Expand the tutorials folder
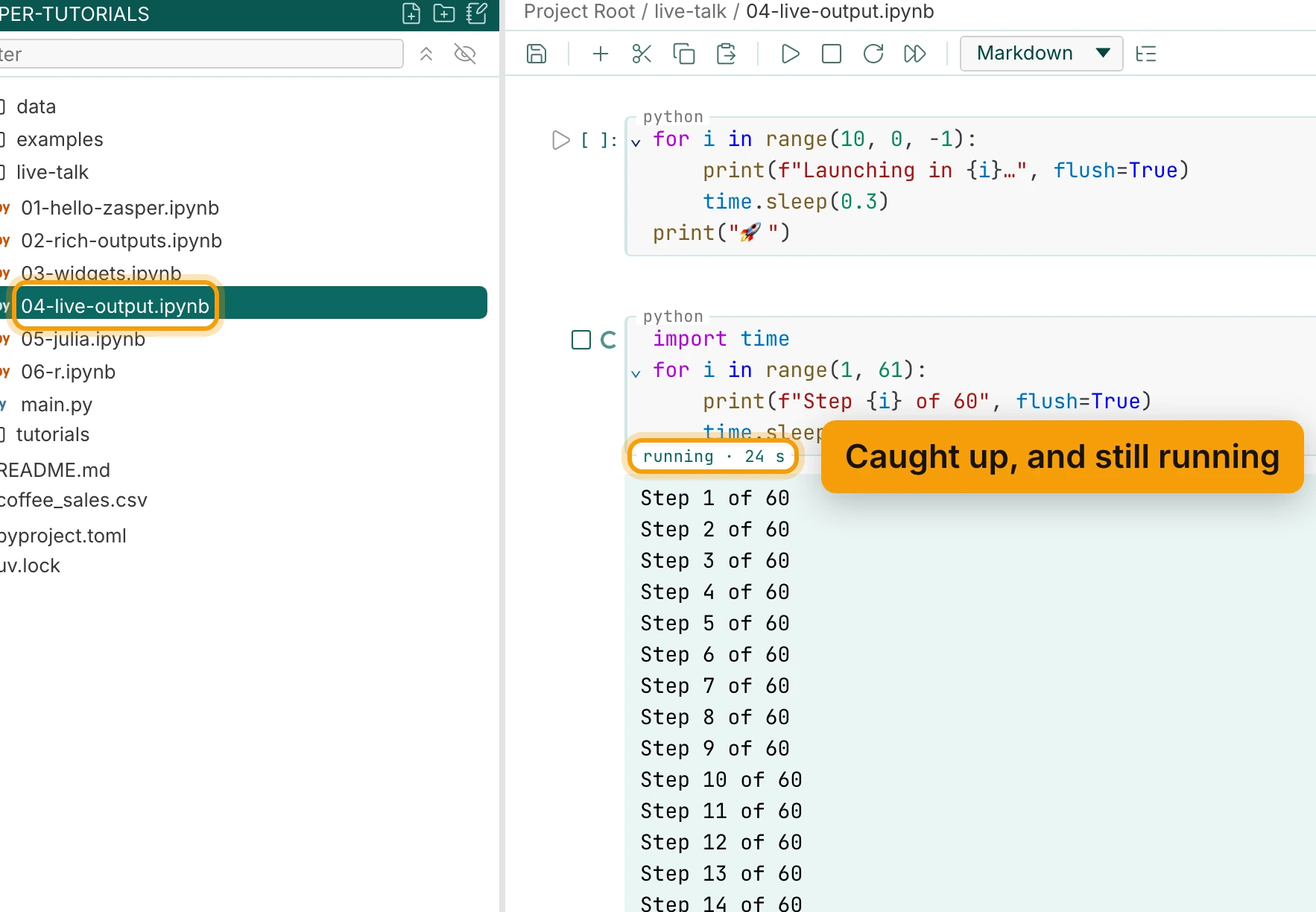This screenshot has height=912, width=1316. pos(52,434)
